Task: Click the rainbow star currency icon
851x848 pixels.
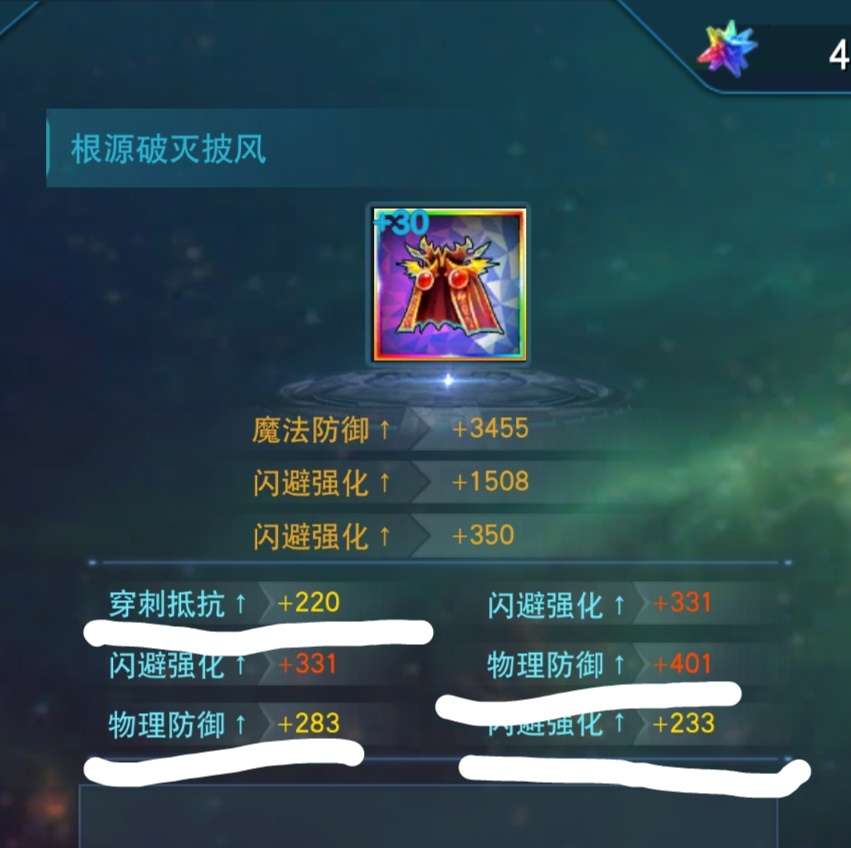Action: coord(727,49)
